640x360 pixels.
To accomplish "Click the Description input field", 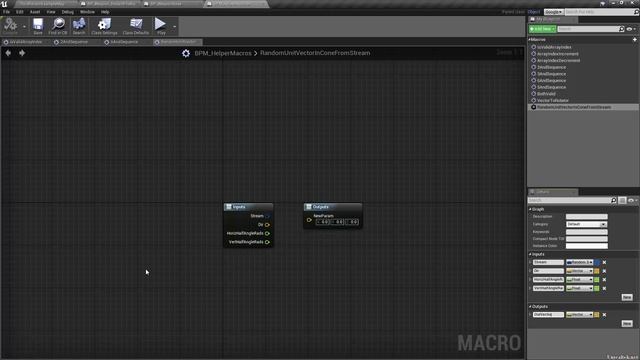I will (x=587, y=217).
